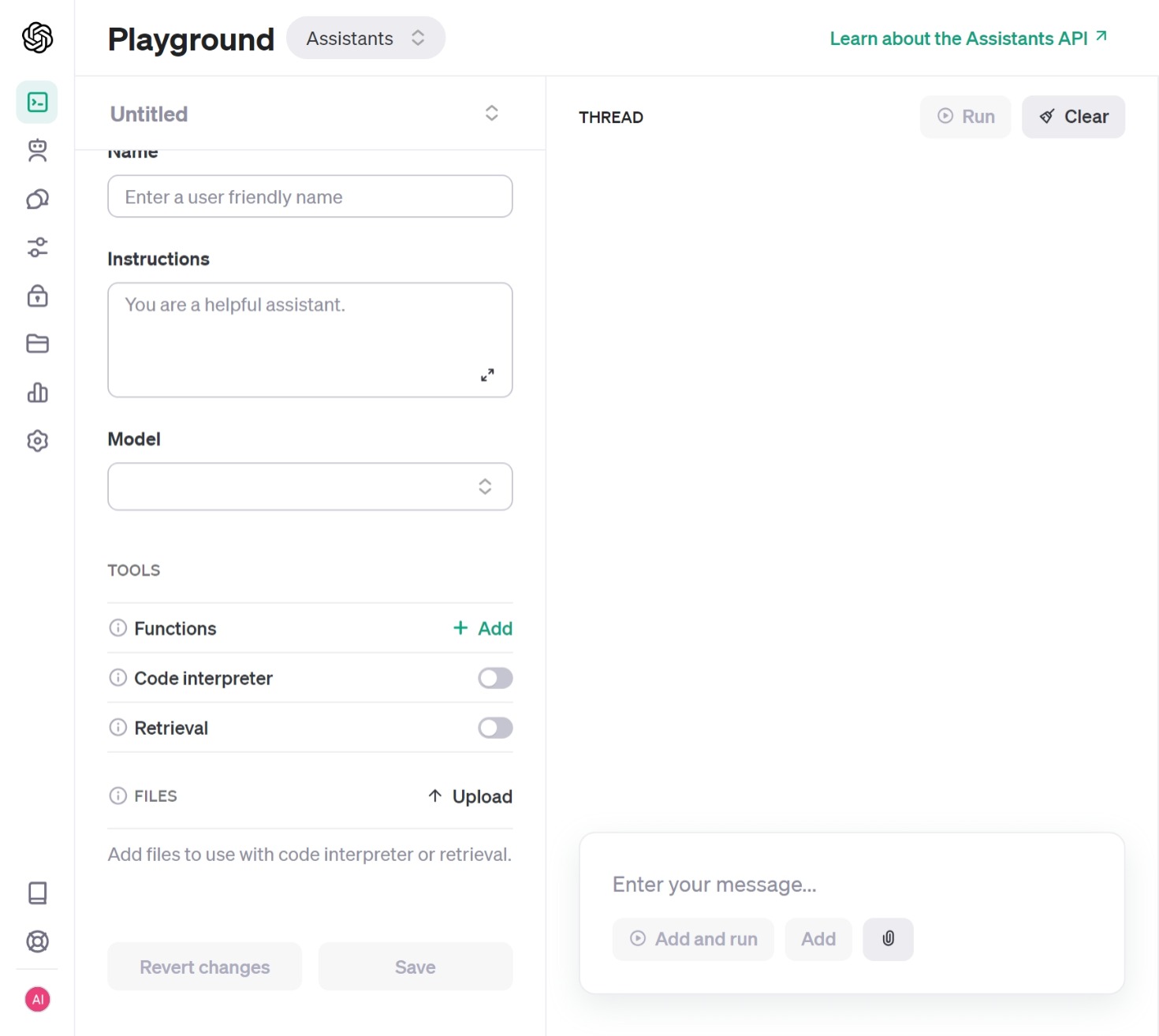The image size is (1159, 1036).
Task: Open the Assistants robot sidebar icon
Action: (x=37, y=150)
